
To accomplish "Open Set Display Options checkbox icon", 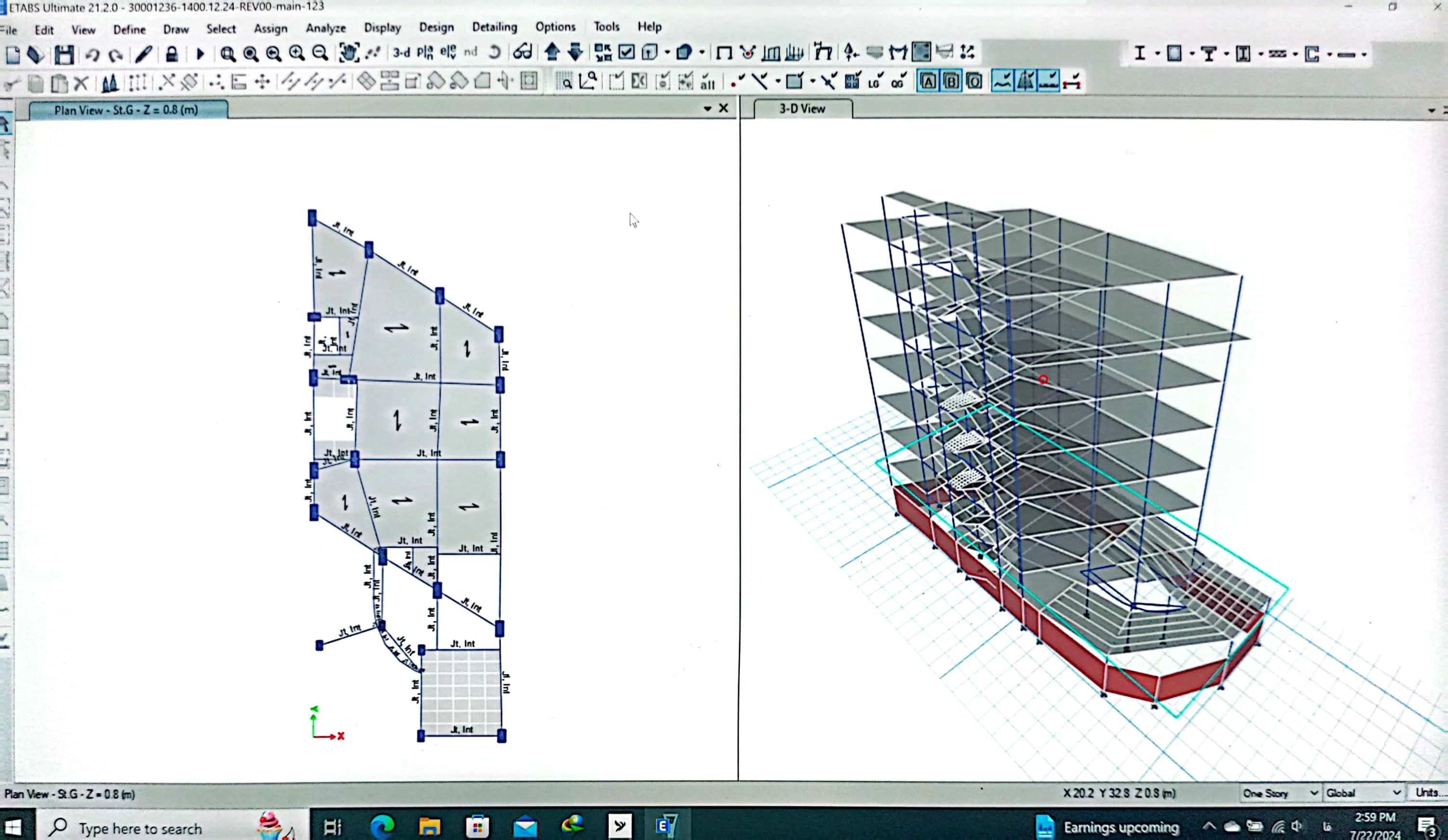I will click(x=626, y=53).
